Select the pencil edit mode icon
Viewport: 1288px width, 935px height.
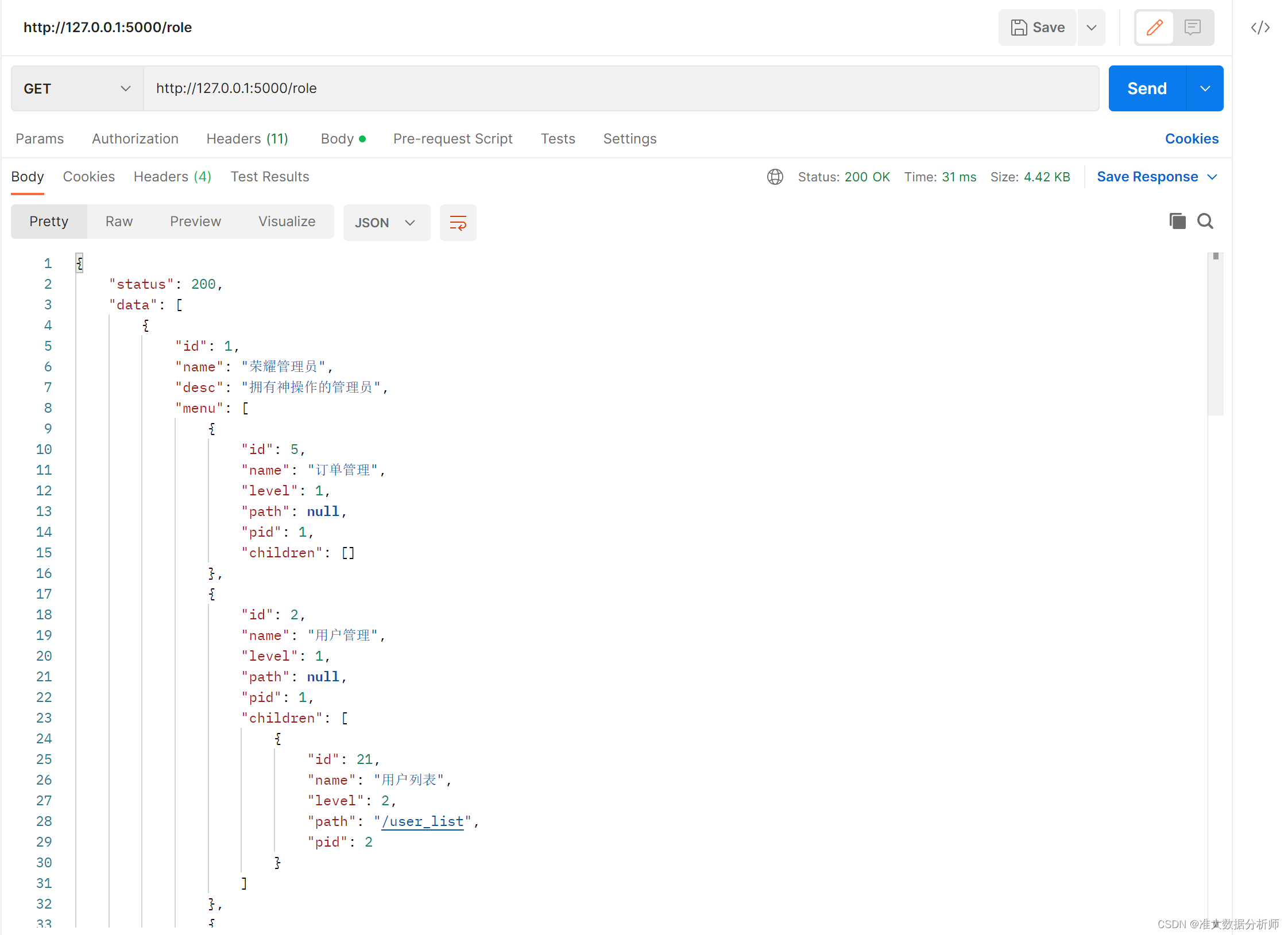(x=1154, y=28)
